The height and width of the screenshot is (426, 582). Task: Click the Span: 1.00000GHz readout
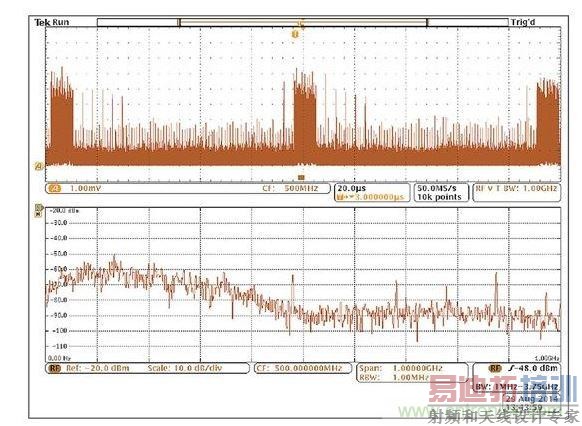[401, 368]
